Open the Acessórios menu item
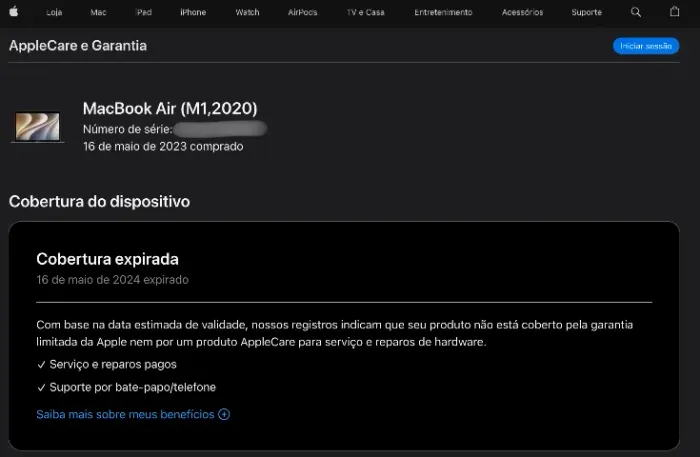The image size is (700, 457). click(x=522, y=12)
